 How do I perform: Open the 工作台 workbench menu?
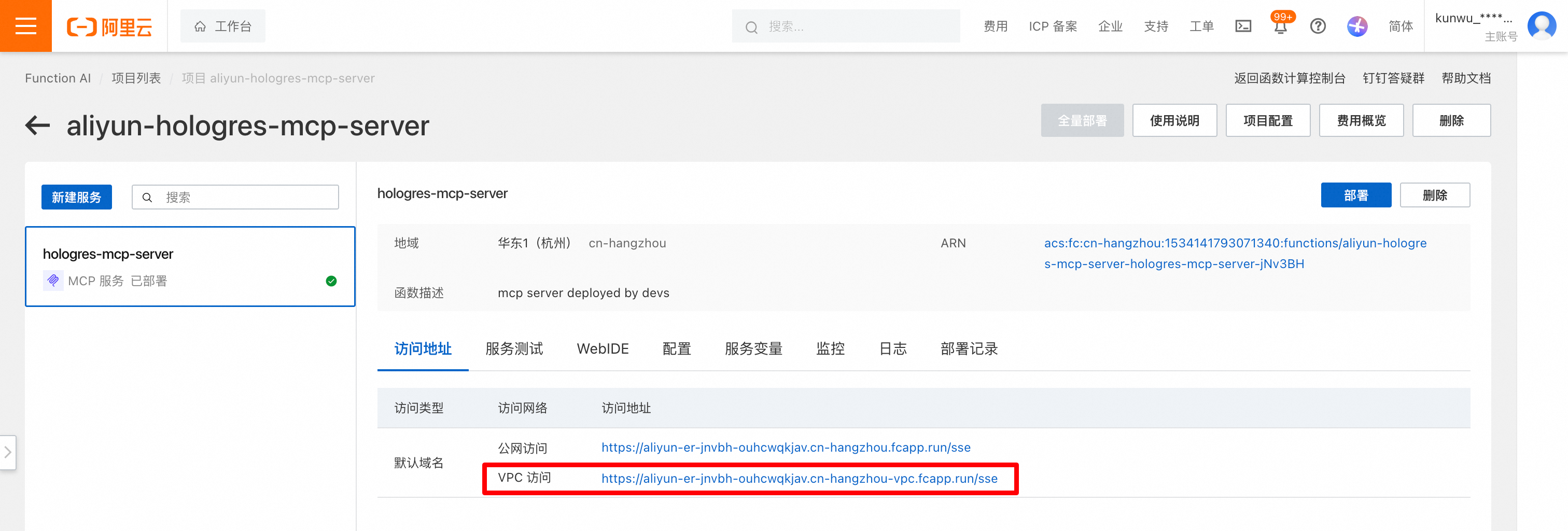click(222, 26)
